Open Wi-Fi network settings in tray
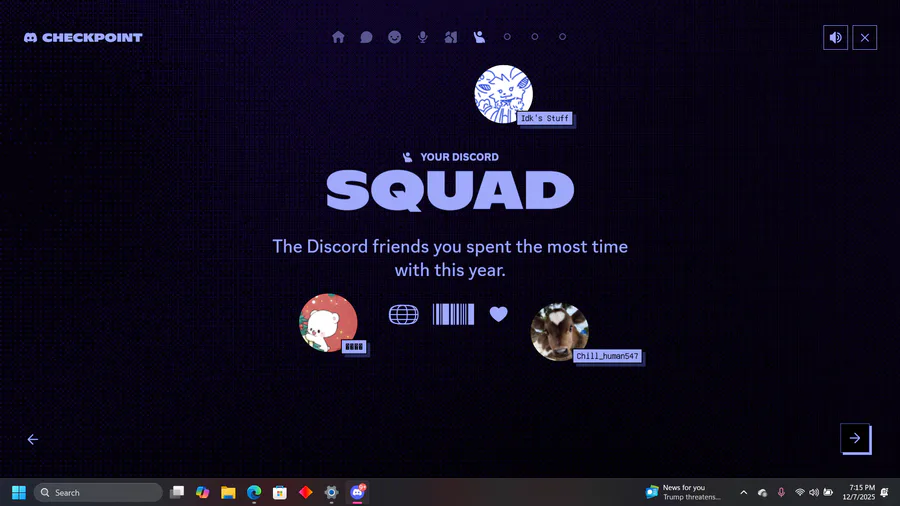The height and width of the screenshot is (506, 900). 800,492
